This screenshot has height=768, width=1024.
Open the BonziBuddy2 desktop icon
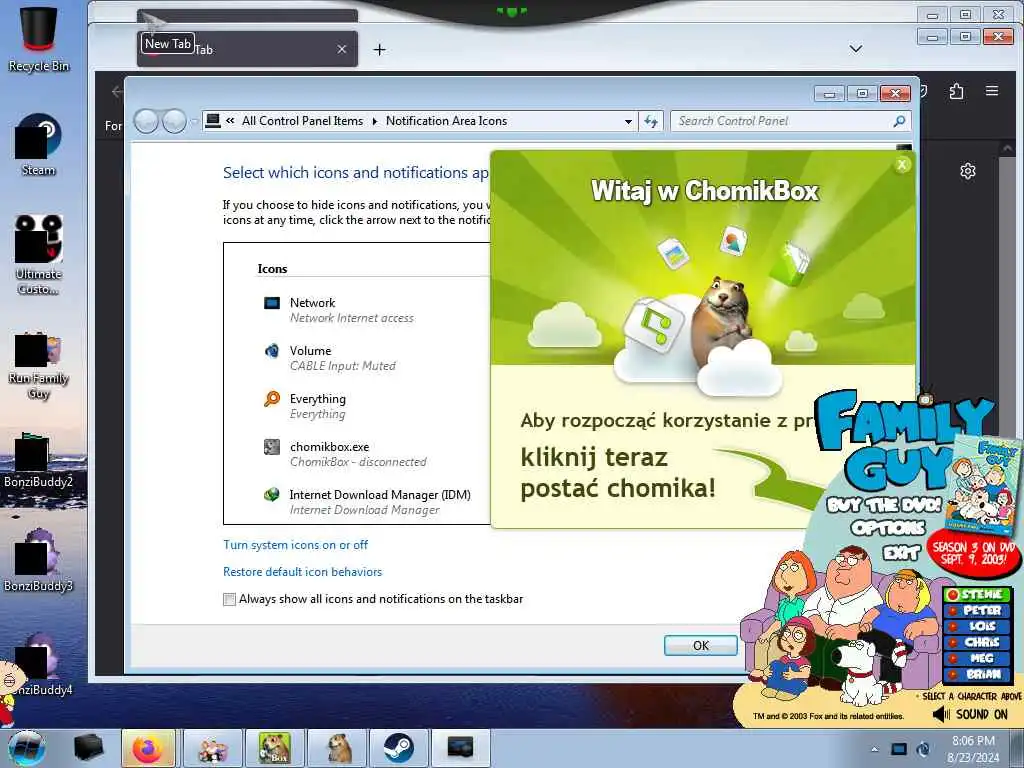click(38, 460)
